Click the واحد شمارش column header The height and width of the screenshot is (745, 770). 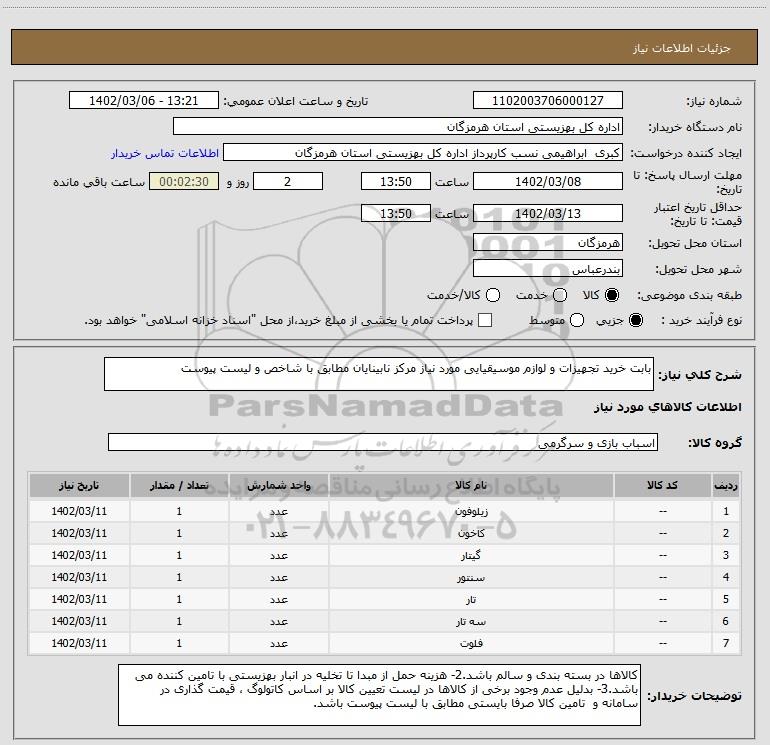278,485
